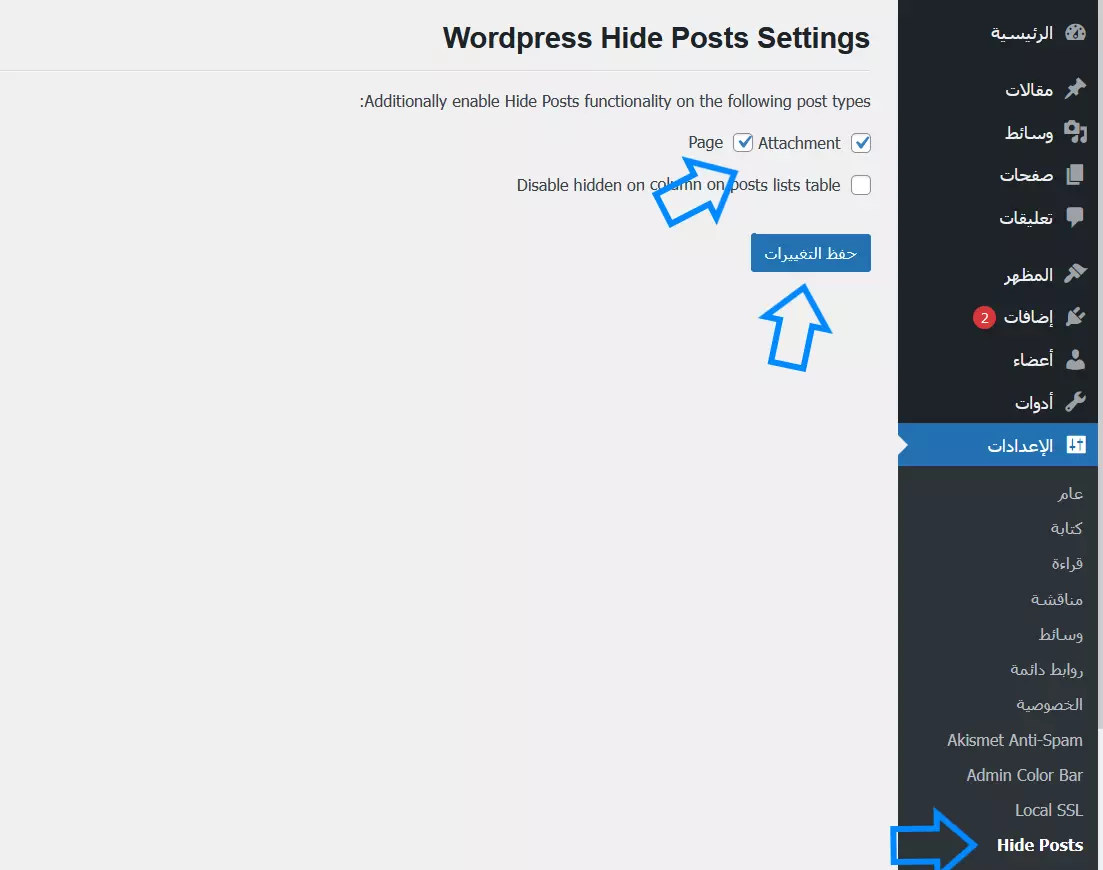Go to كتابة writing settings submenu
This screenshot has width=1103, height=870.
[x=1066, y=528]
